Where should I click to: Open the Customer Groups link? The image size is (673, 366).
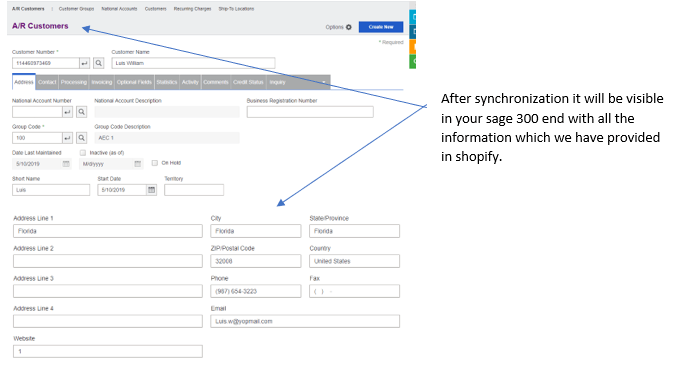[x=76, y=9]
